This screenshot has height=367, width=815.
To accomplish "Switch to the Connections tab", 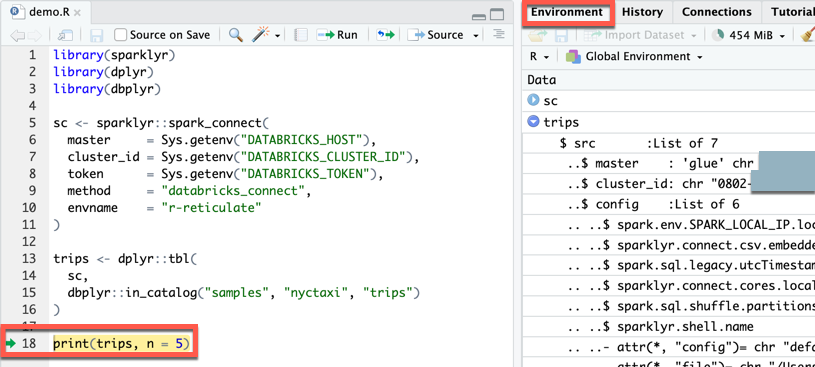I will click(717, 12).
